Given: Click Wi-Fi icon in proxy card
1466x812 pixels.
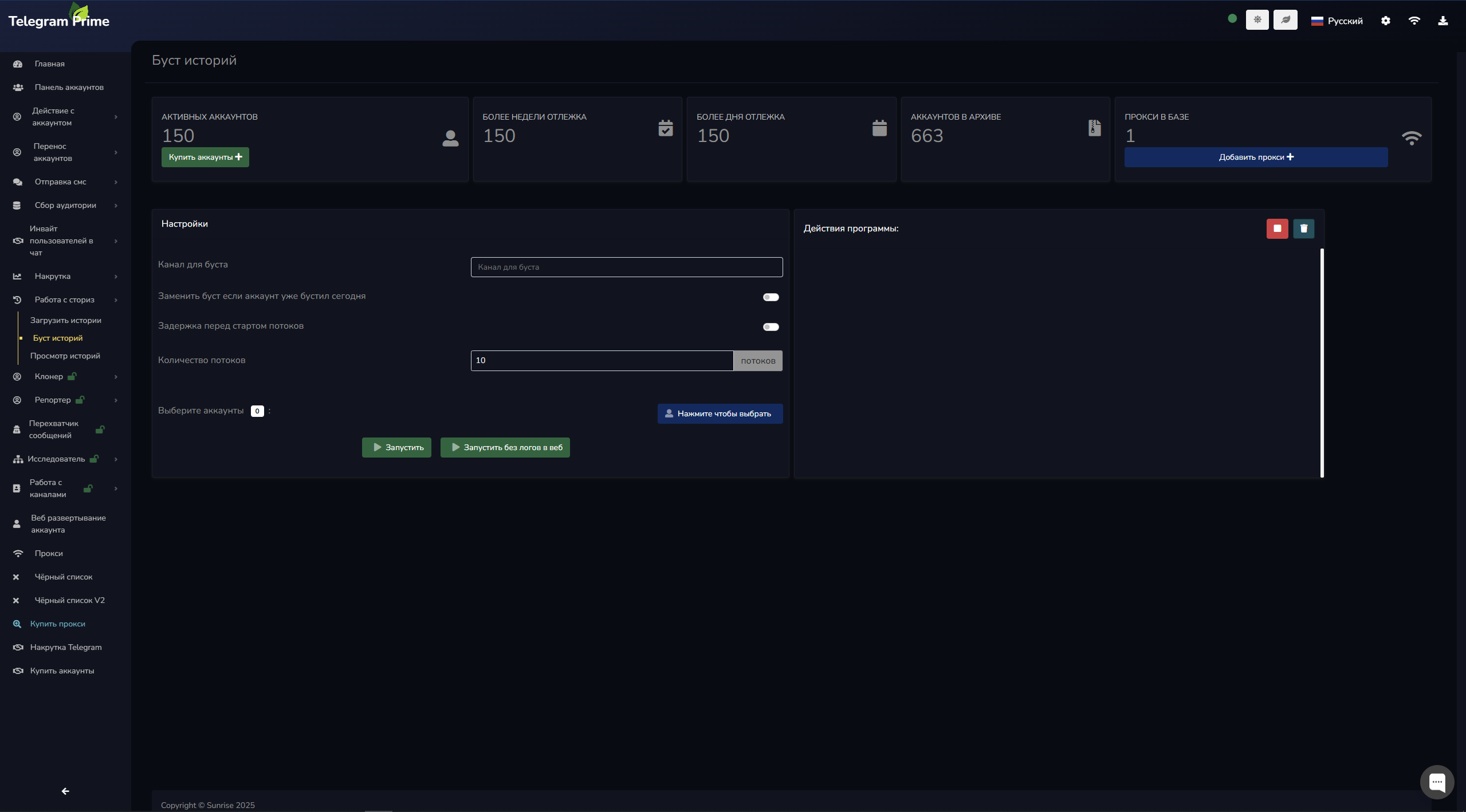Looking at the screenshot, I should point(1412,138).
